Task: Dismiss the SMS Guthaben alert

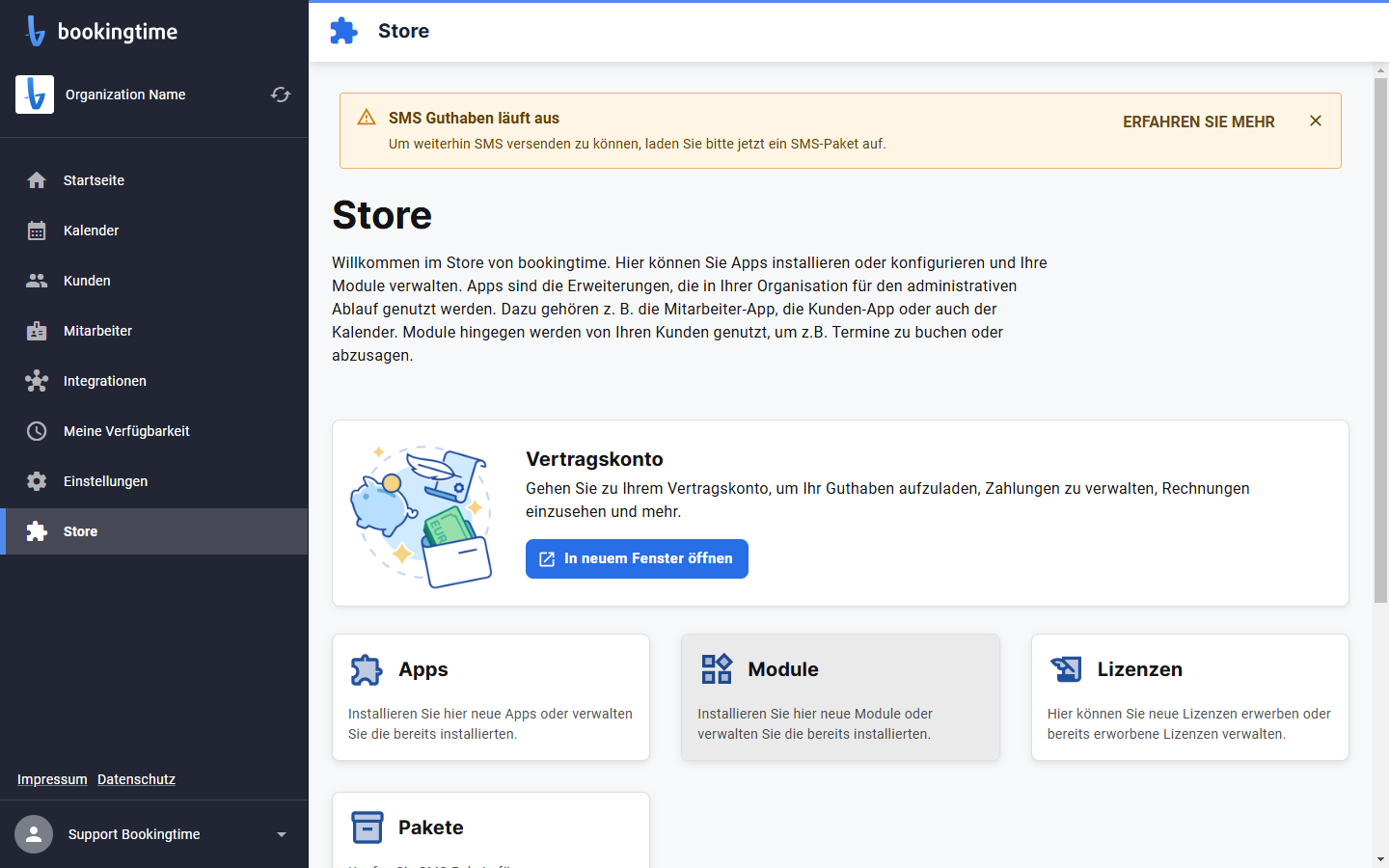Action: [x=1316, y=121]
